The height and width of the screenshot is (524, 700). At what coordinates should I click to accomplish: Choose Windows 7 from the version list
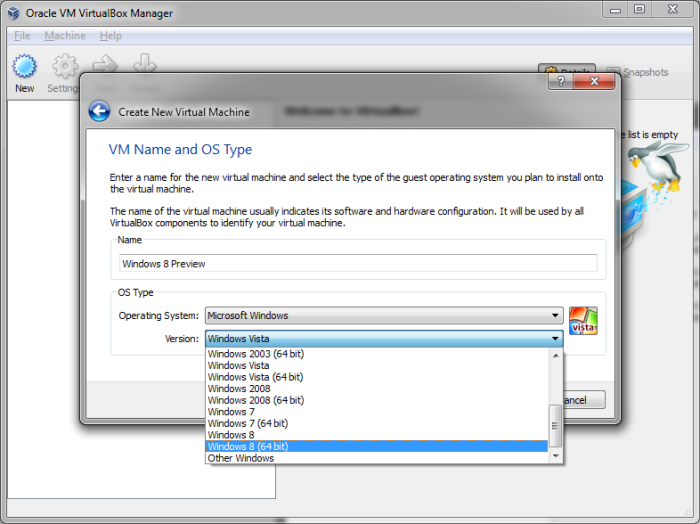pos(377,412)
